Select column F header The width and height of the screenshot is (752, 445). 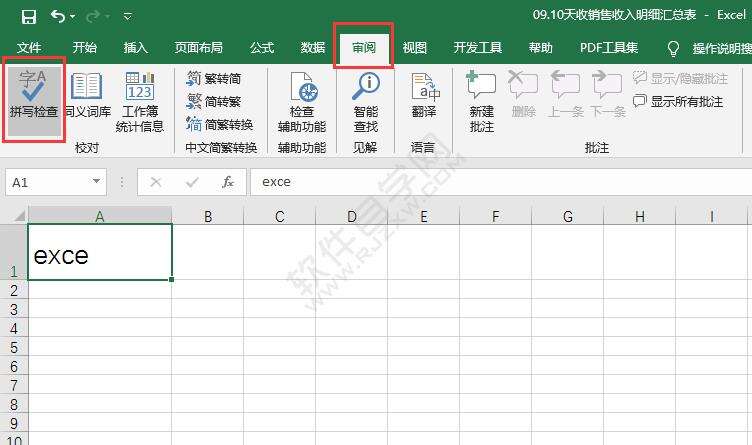coord(495,216)
